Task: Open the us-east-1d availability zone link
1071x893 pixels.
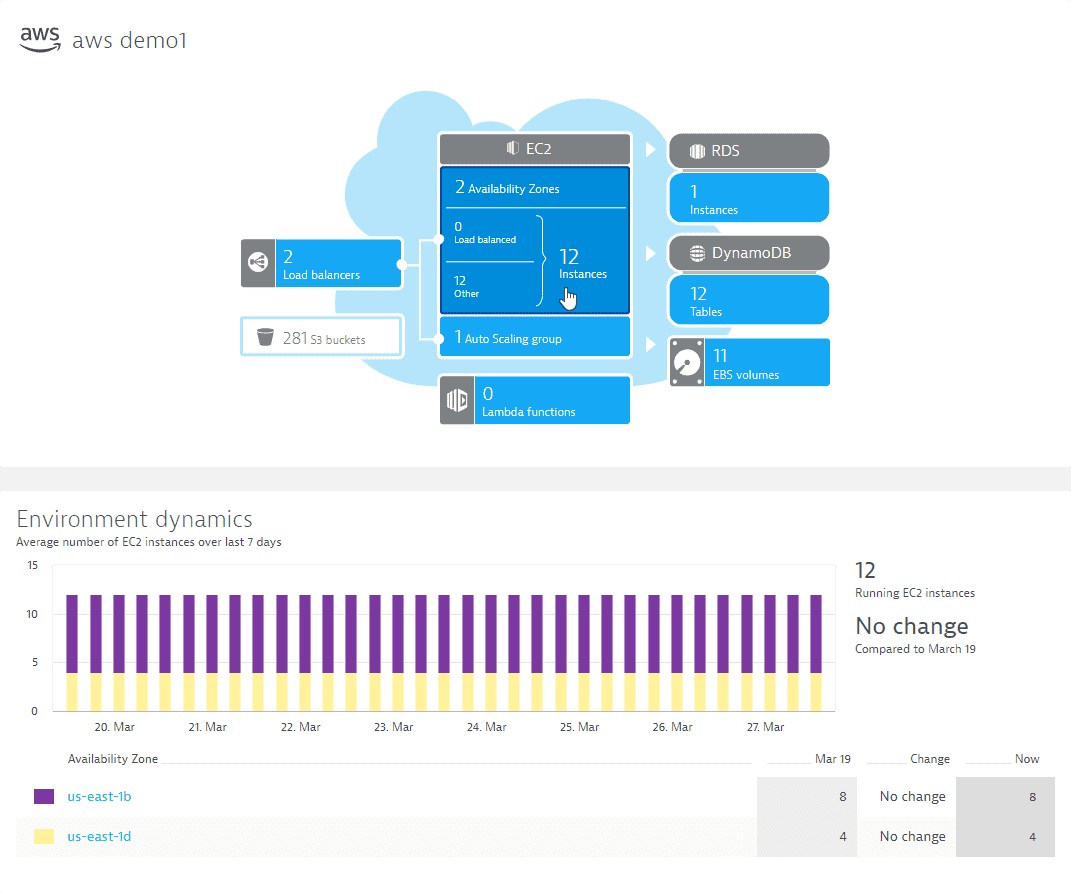Action: click(x=99, y=836)
